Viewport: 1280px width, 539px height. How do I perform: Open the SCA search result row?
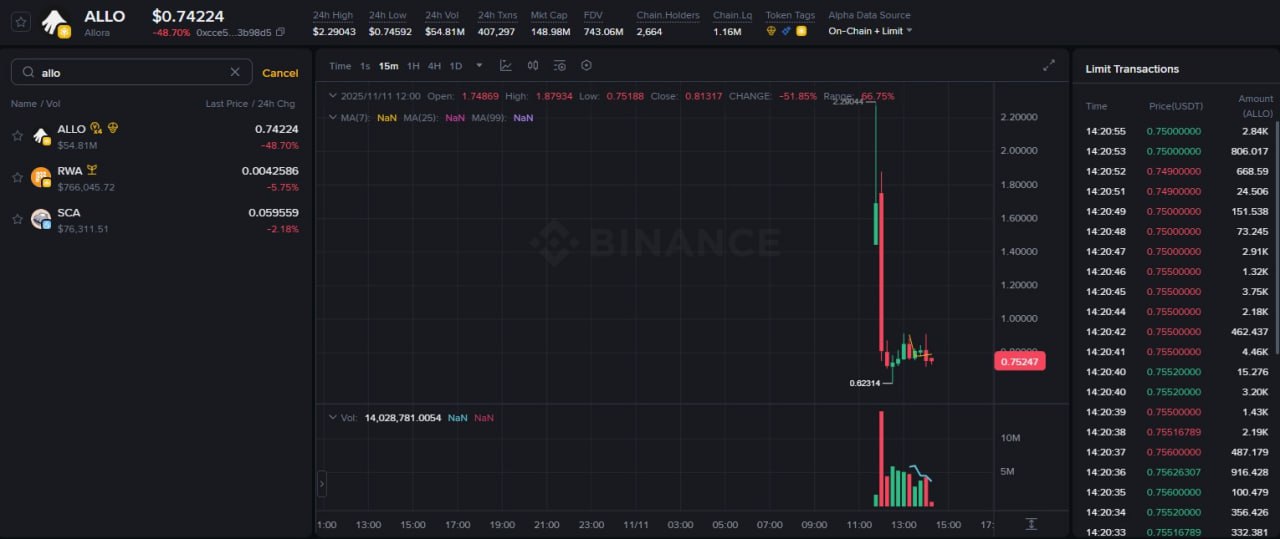pyautogui.click(x=155, y=220)
